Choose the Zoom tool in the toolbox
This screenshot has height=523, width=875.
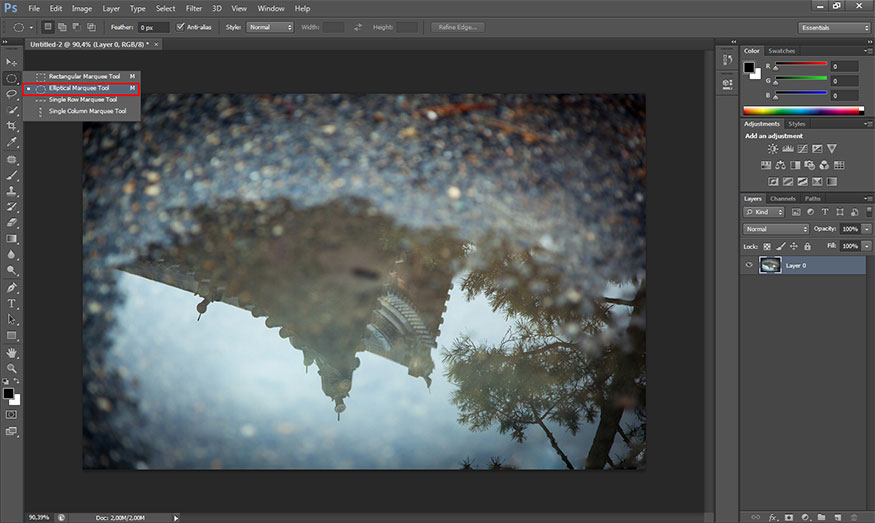(x=12, y=368)
